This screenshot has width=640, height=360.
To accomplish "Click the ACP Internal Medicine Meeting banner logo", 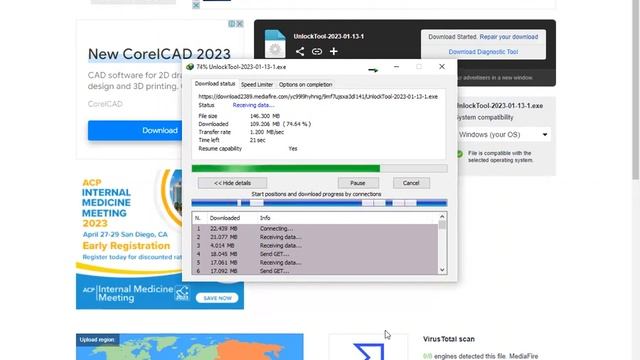I will tap(136, 293).
